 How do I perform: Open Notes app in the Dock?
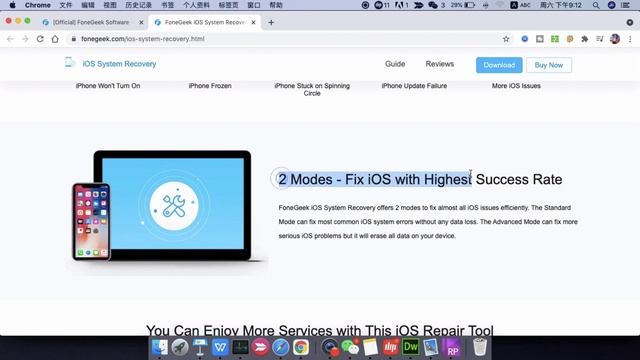(x=370, y=347)
